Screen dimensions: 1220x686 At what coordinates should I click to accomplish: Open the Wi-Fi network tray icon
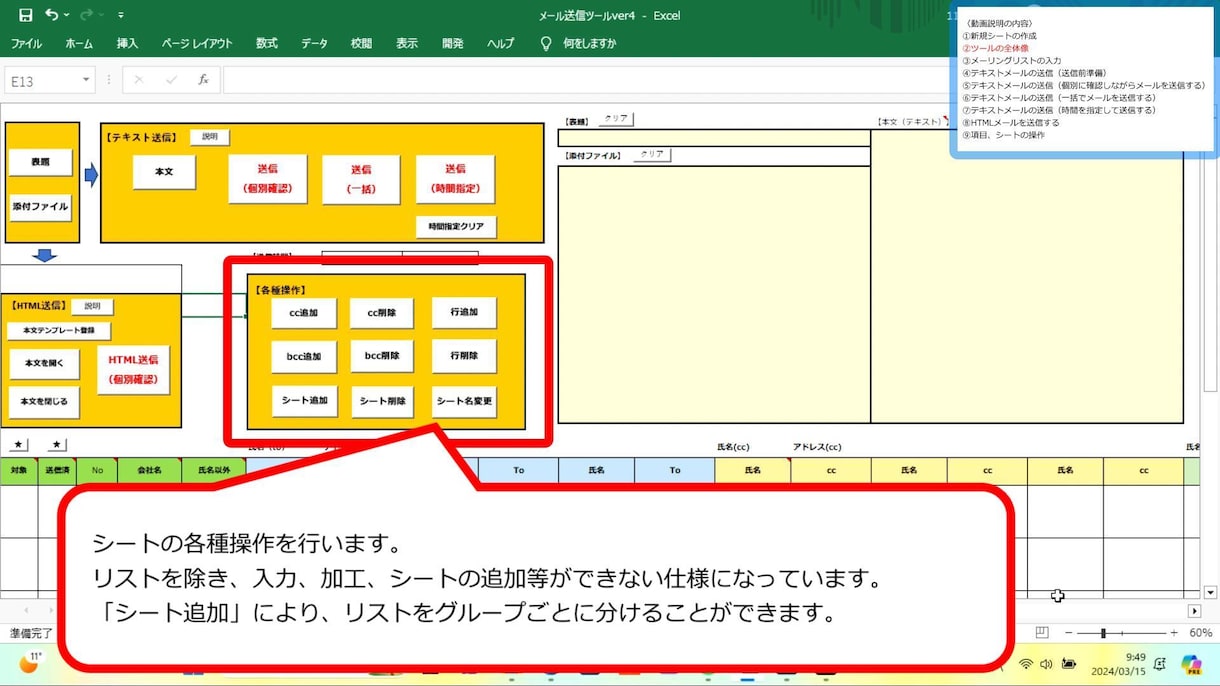(1025, 664)
